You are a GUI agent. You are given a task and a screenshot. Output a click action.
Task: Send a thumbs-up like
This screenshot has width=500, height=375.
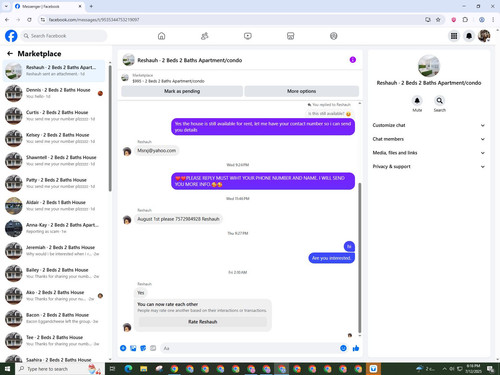coord(356,348)
